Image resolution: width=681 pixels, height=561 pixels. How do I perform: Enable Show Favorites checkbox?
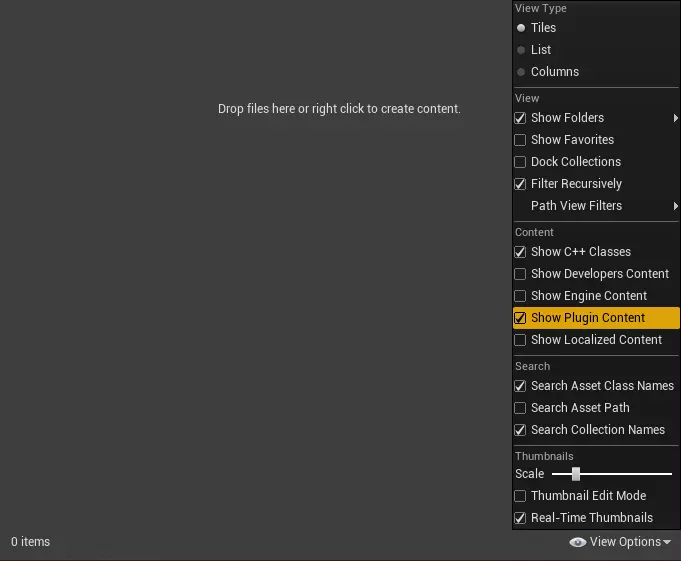tap(520, 140)
